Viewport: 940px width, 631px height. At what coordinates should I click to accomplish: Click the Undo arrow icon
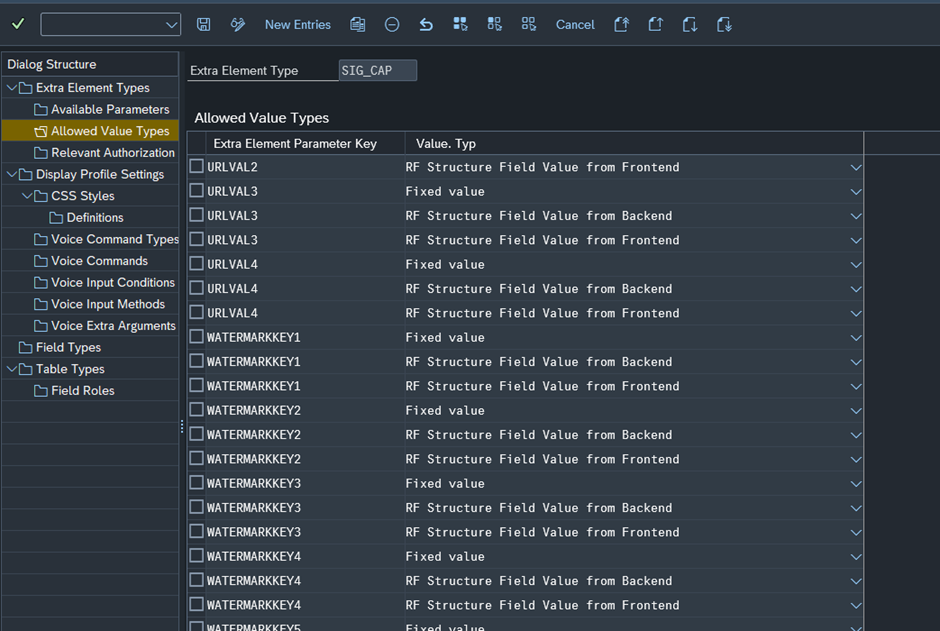pos(426,24)
